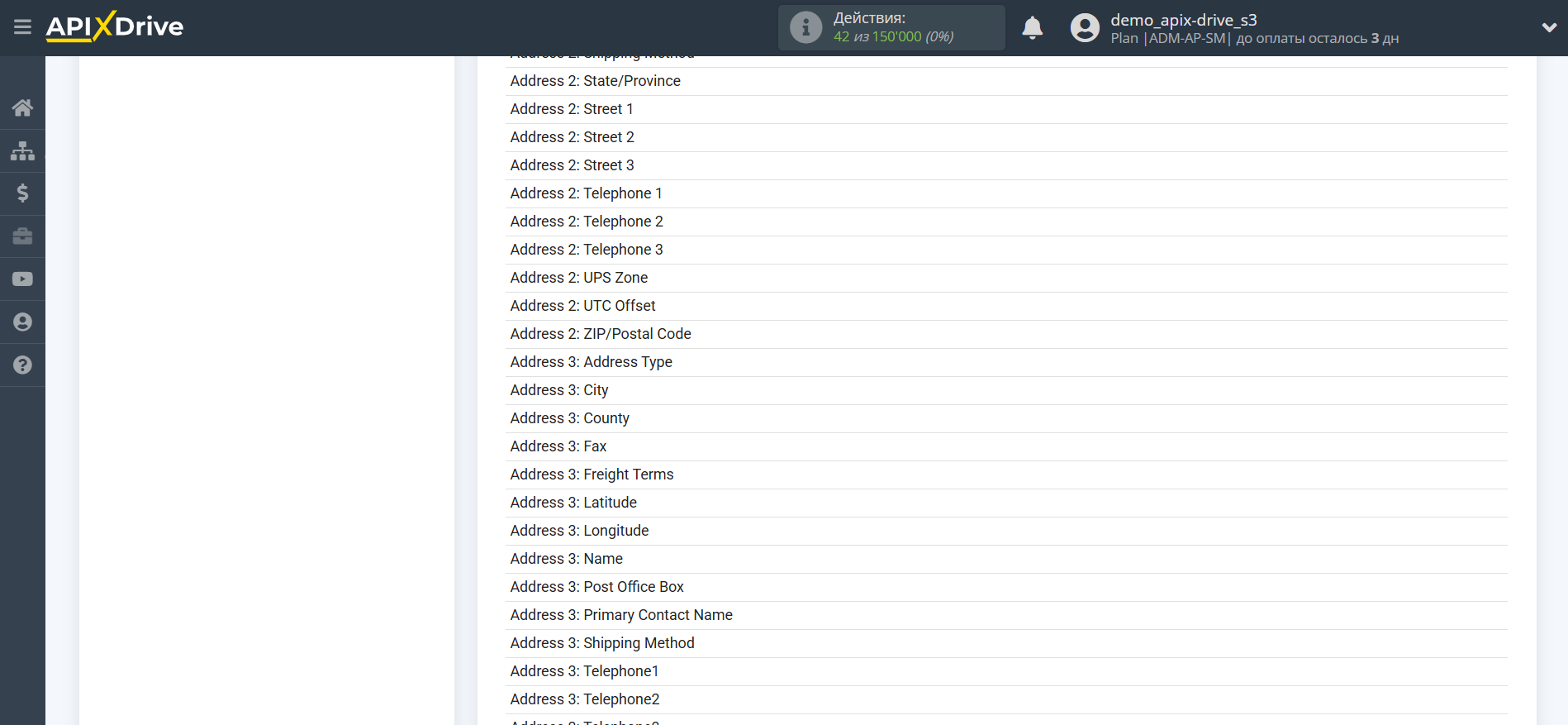Select Address 2: Telephone 1
The image size is (1568, 725).
1006,193
